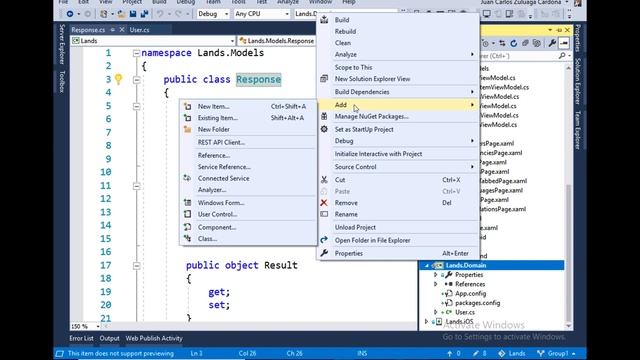This screenshot has width=640, height=360.
Task: Click App.config in Solution Explorer
Action: point(471,293)
